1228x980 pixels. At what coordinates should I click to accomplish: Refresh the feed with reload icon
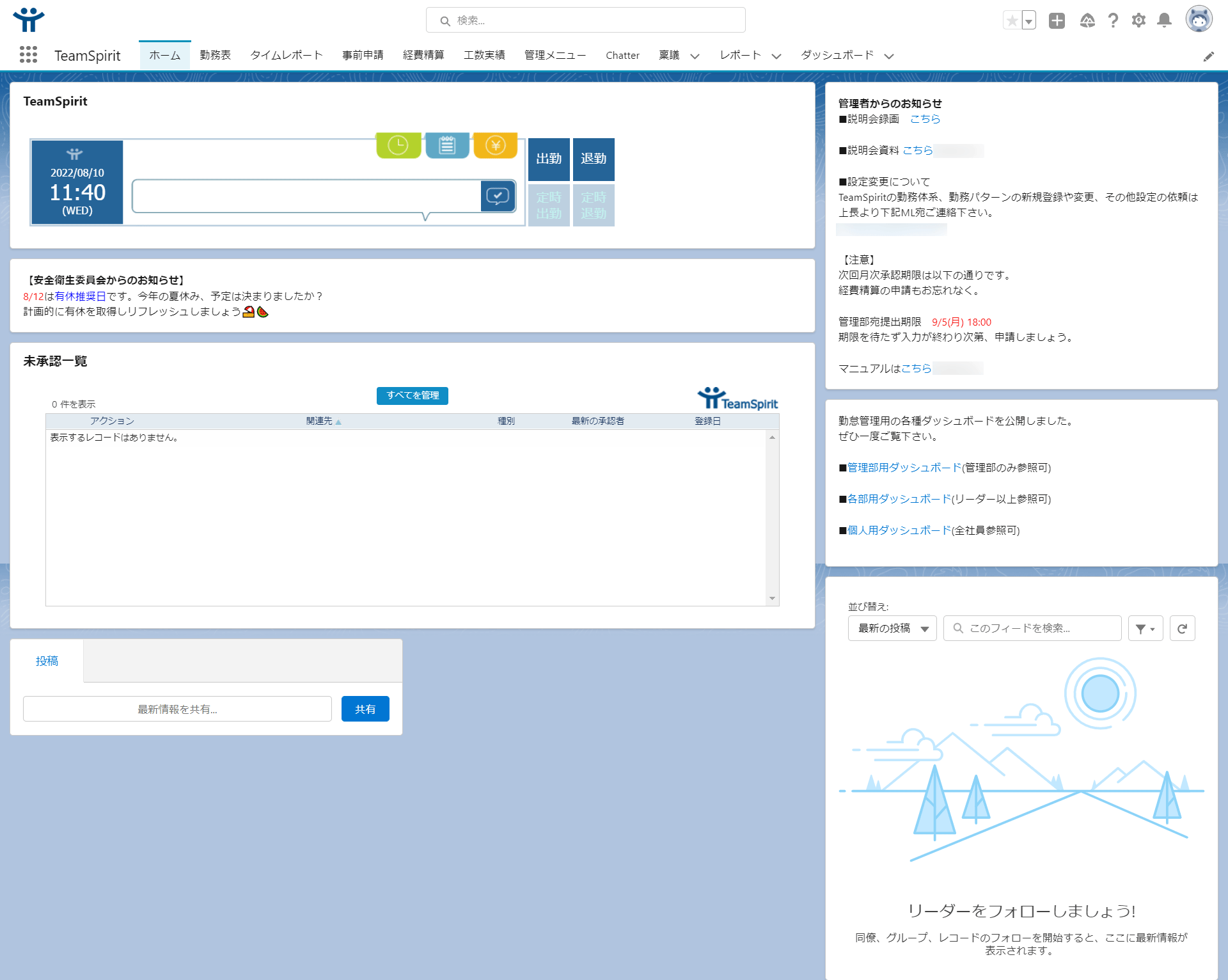1182,628
